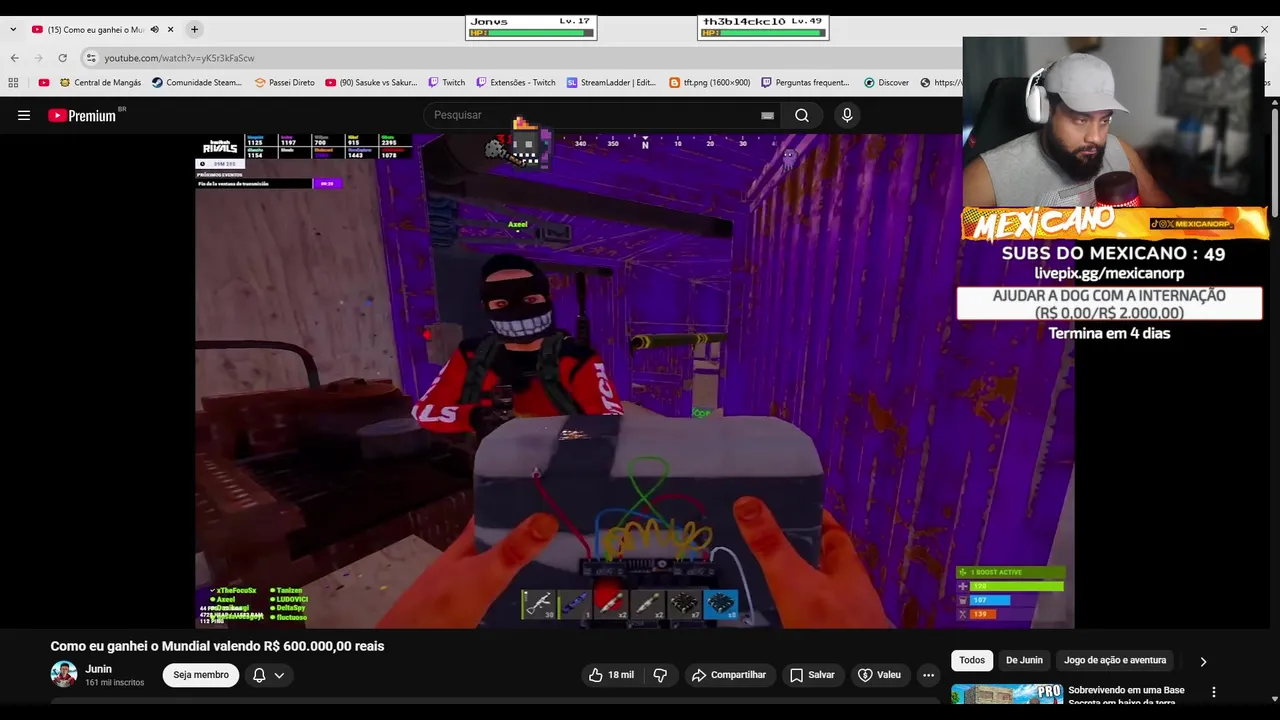
Task: Open the Junin channel name link
Action: [x=98, y=669]
